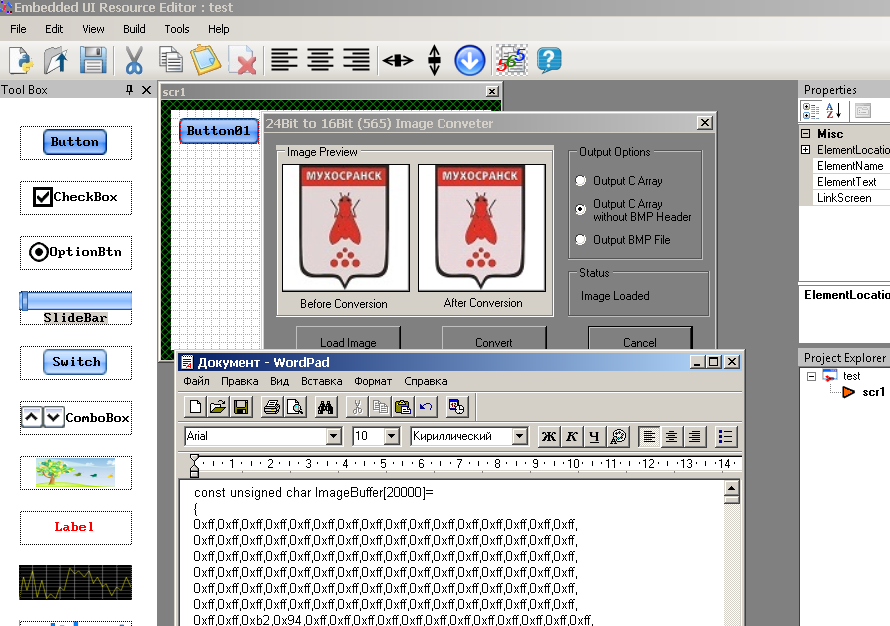The height and width of the screenshot is (626, 890).
Task: Click the Load Image button
Action: click(x=348, y=338)
